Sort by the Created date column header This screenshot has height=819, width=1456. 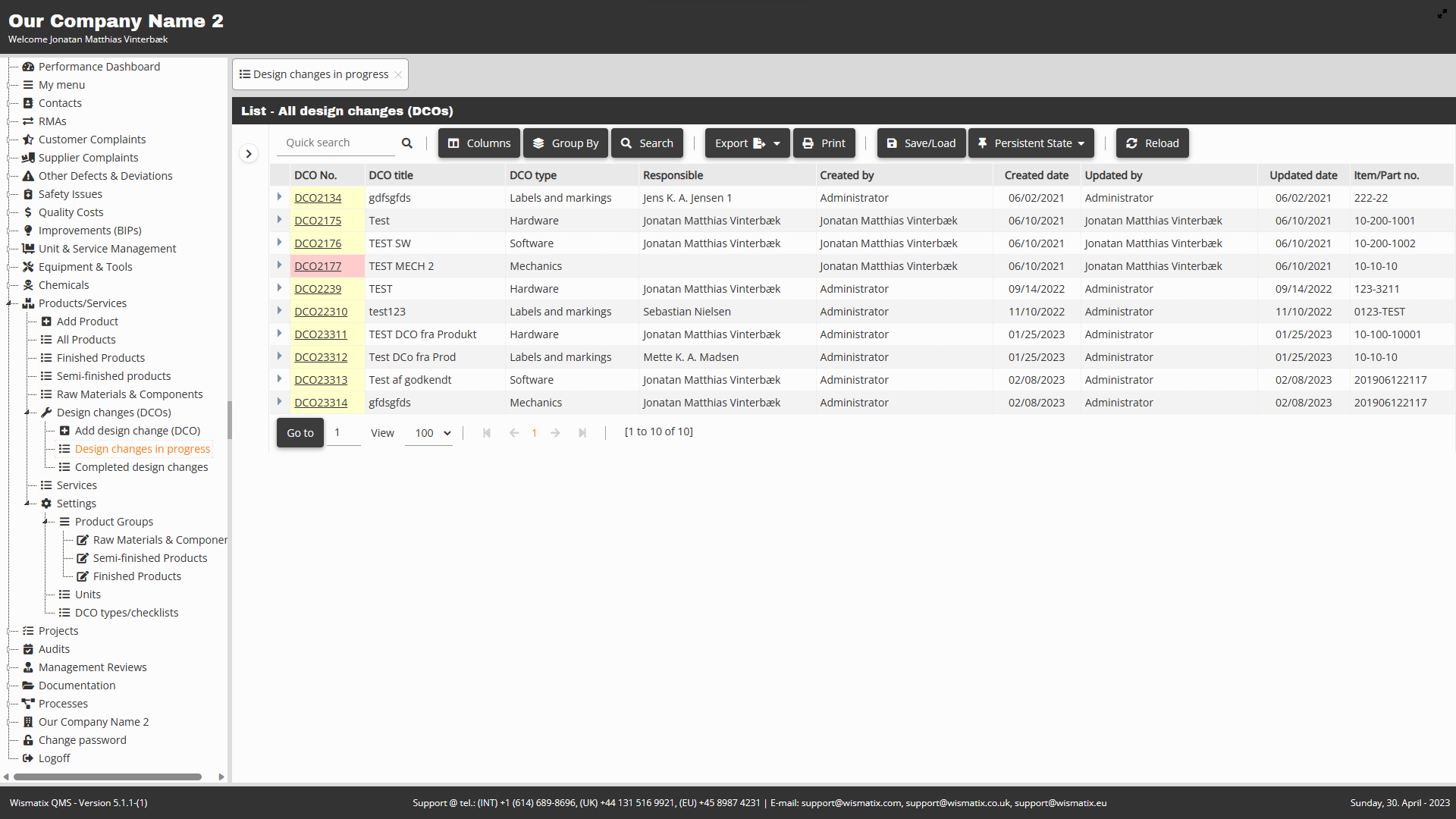(1036, 175)
